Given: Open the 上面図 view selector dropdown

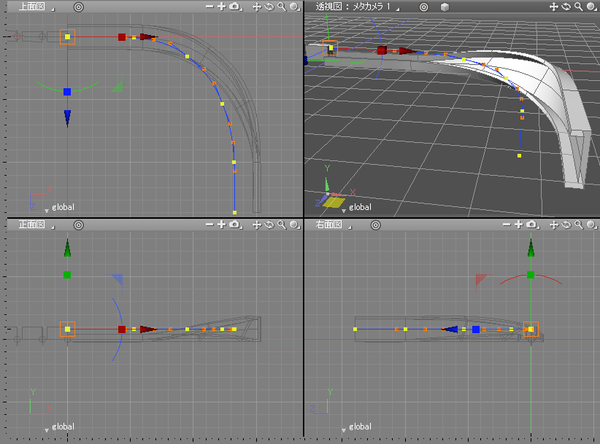Looking at the screenshot, I should 36,7.
